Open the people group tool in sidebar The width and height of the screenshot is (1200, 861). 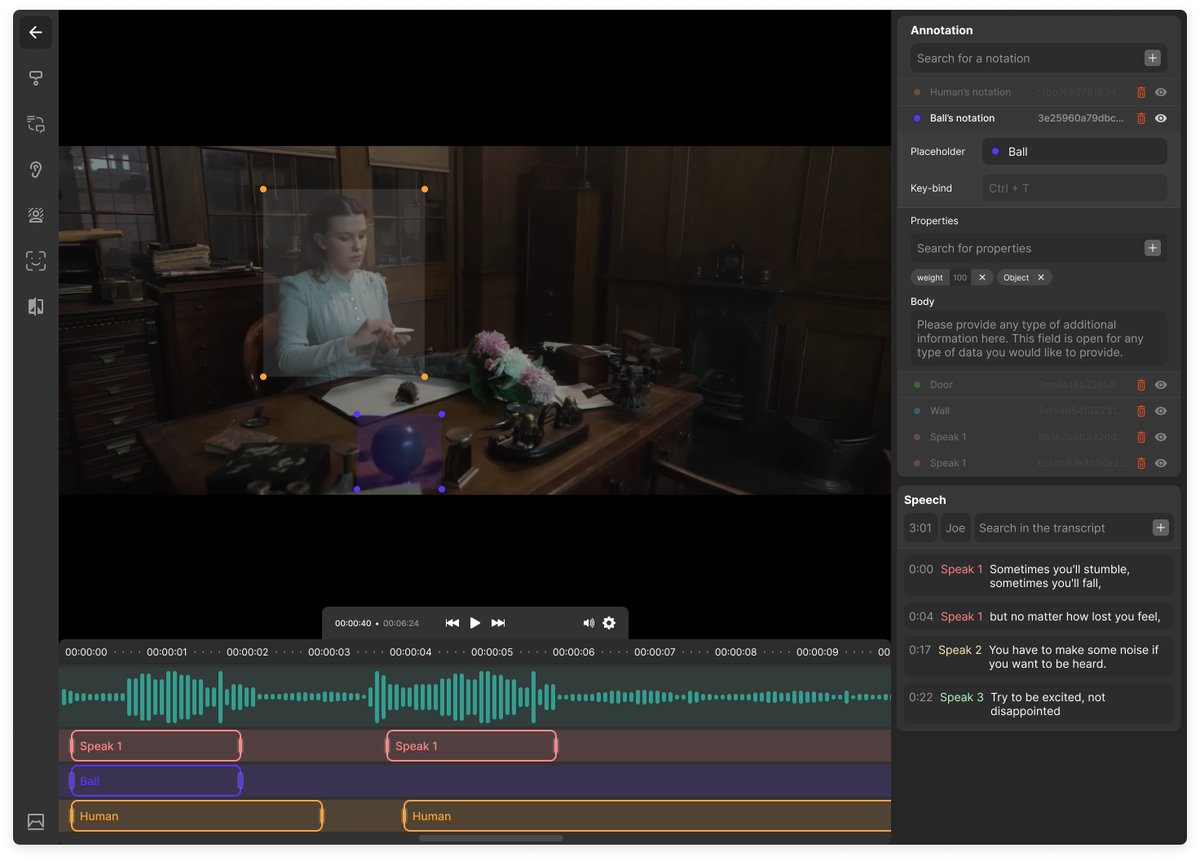pyautogui.click(x=36, y=215)
